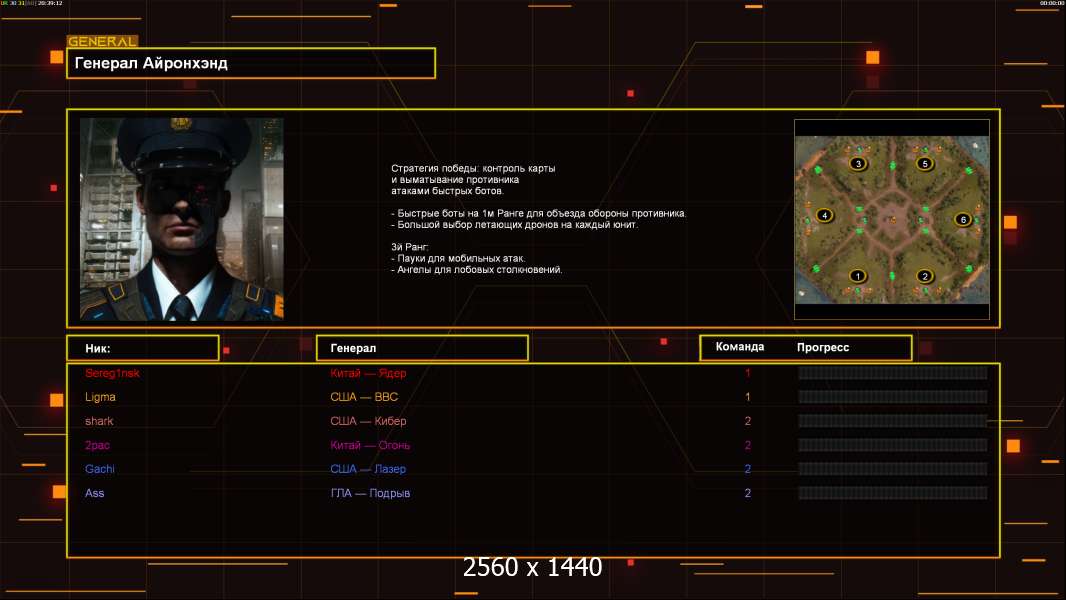Select start position 2 on the minimap
The height and width of the screenshot is (600, 1066).
925,276
